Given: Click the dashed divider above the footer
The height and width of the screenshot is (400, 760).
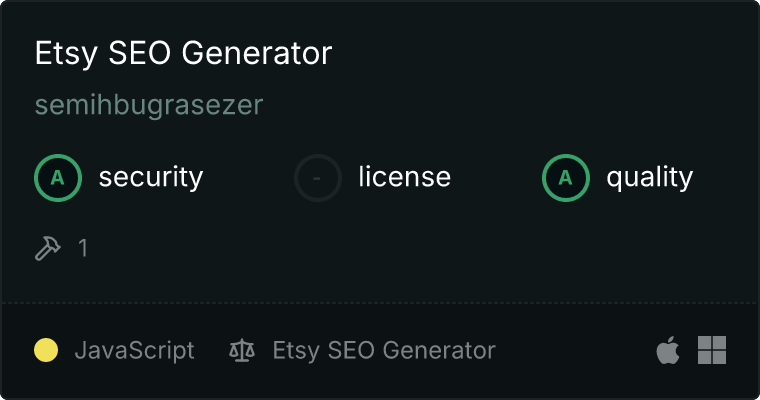Looking at the screenshot, I should click(x=380, y=302).
